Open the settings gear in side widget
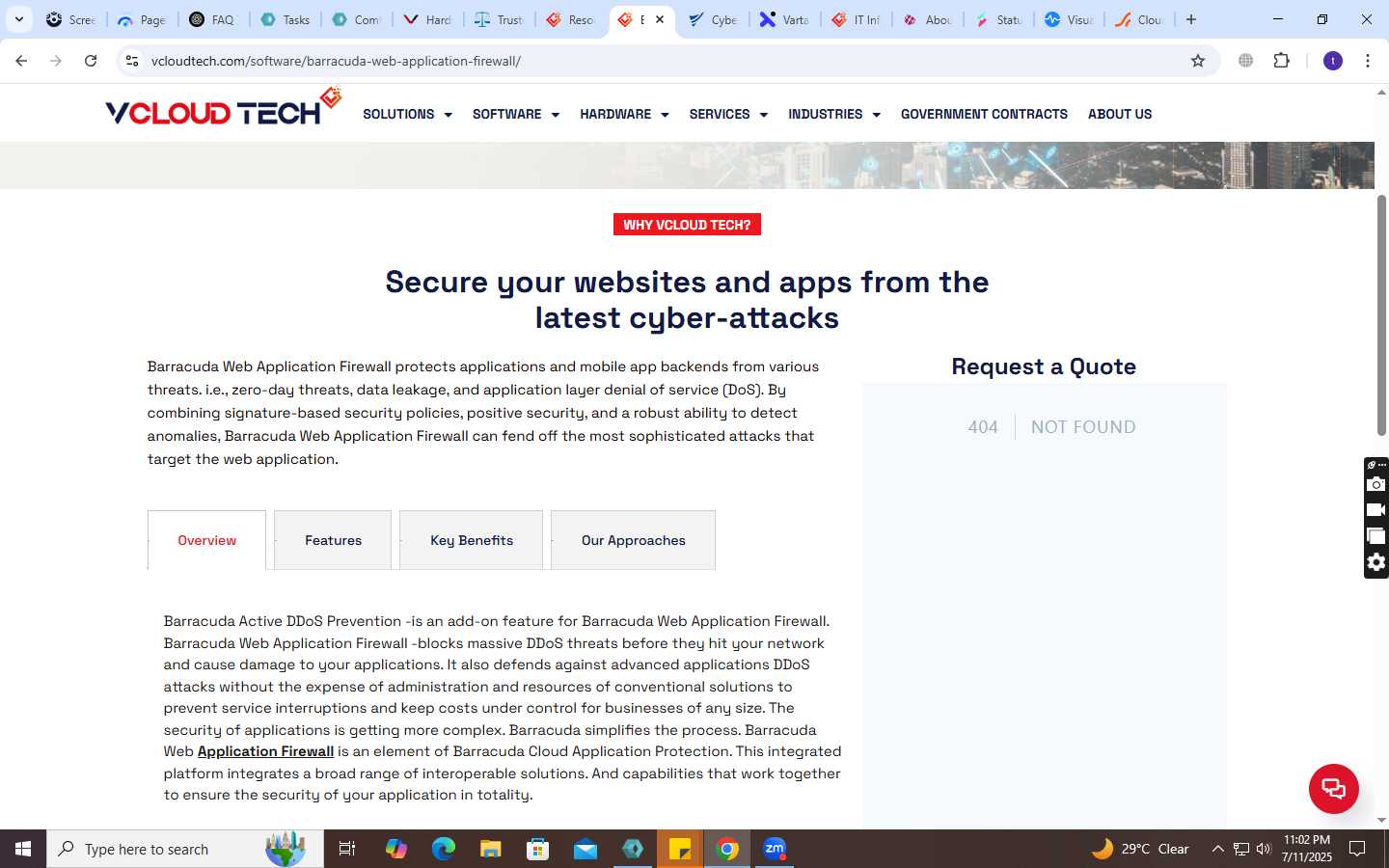This screenshot has width=1389, height=868. pyautogui.click(x=1376, y=562)
